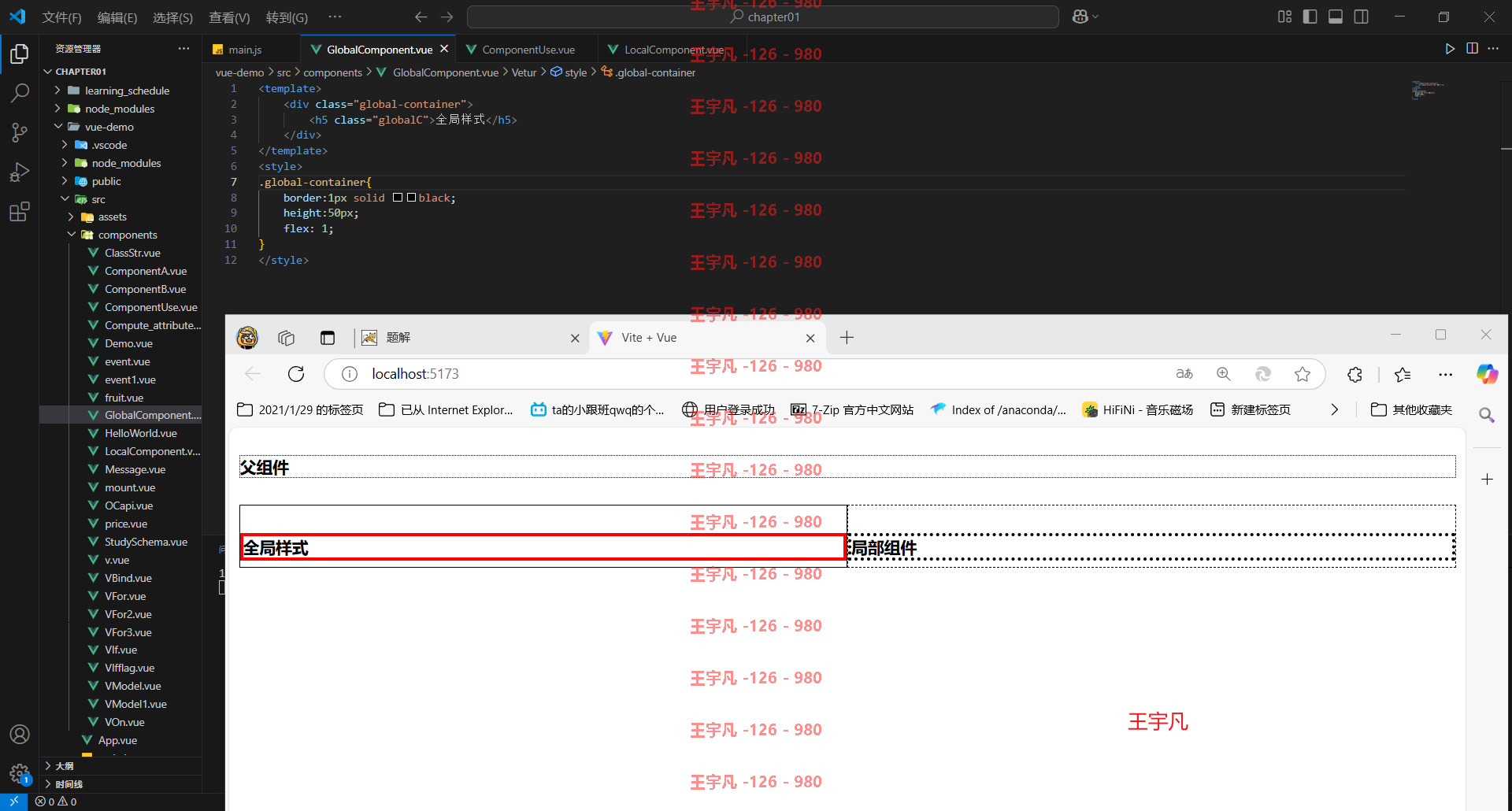Open browser workspaces icon

pyautogui.click(x=286, y=338)
